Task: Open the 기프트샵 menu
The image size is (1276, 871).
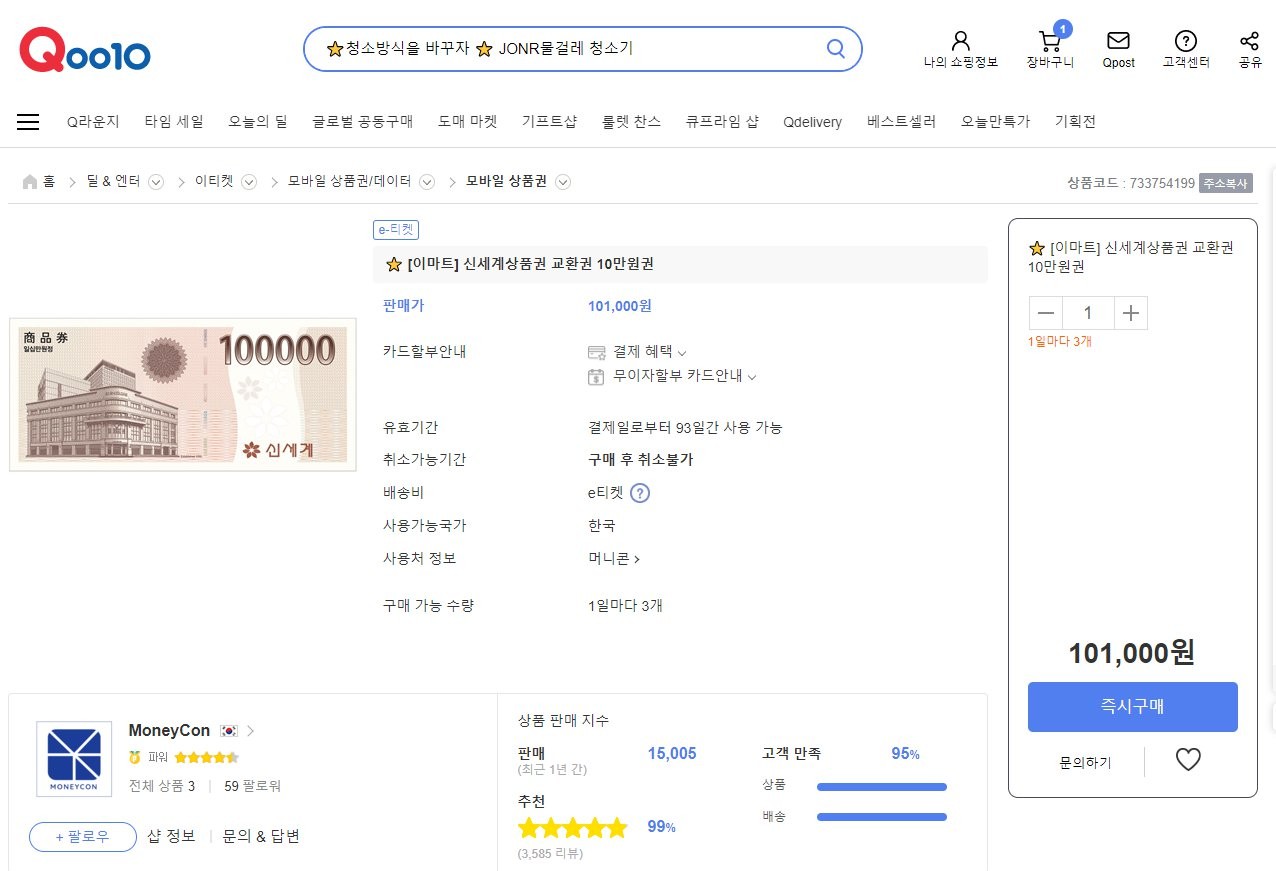Action: 549,122
